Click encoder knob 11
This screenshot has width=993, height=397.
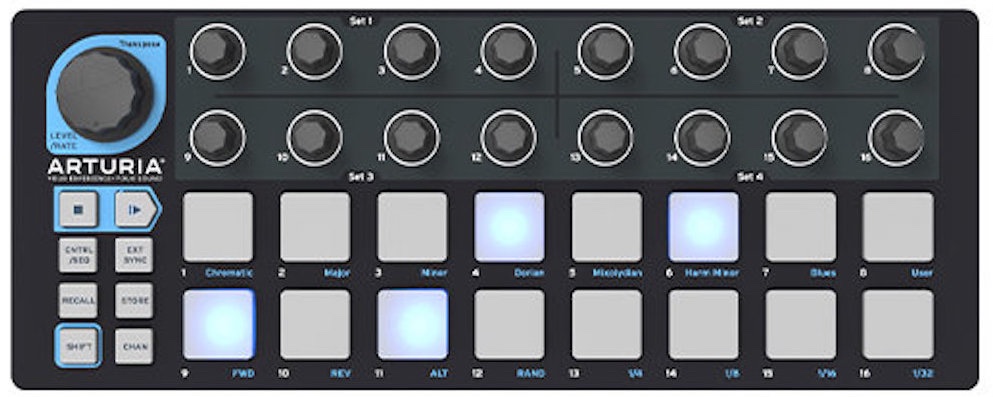pyautogui.click(x=412, y=137)
